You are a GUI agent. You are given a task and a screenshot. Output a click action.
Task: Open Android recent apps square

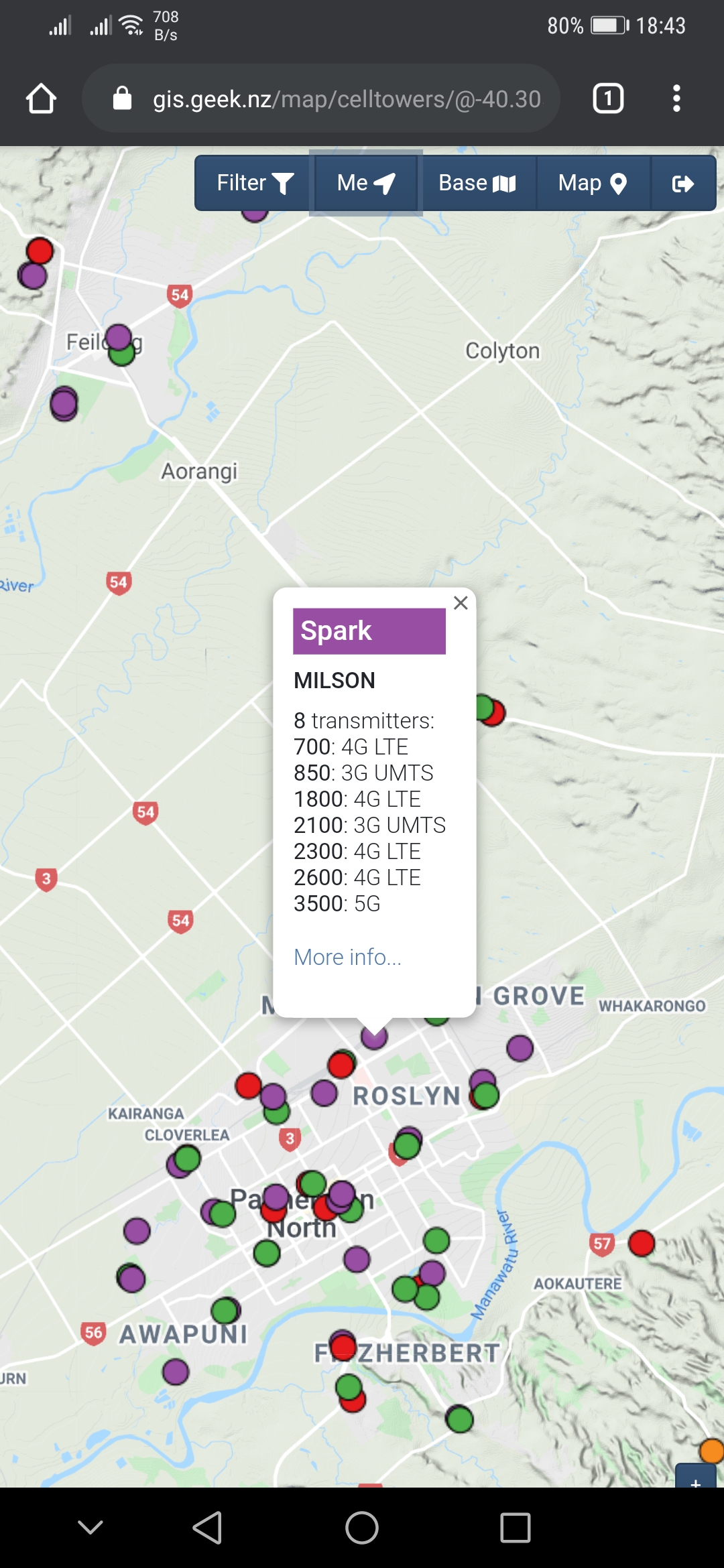pyautogui.click(x=515, y=1528)
